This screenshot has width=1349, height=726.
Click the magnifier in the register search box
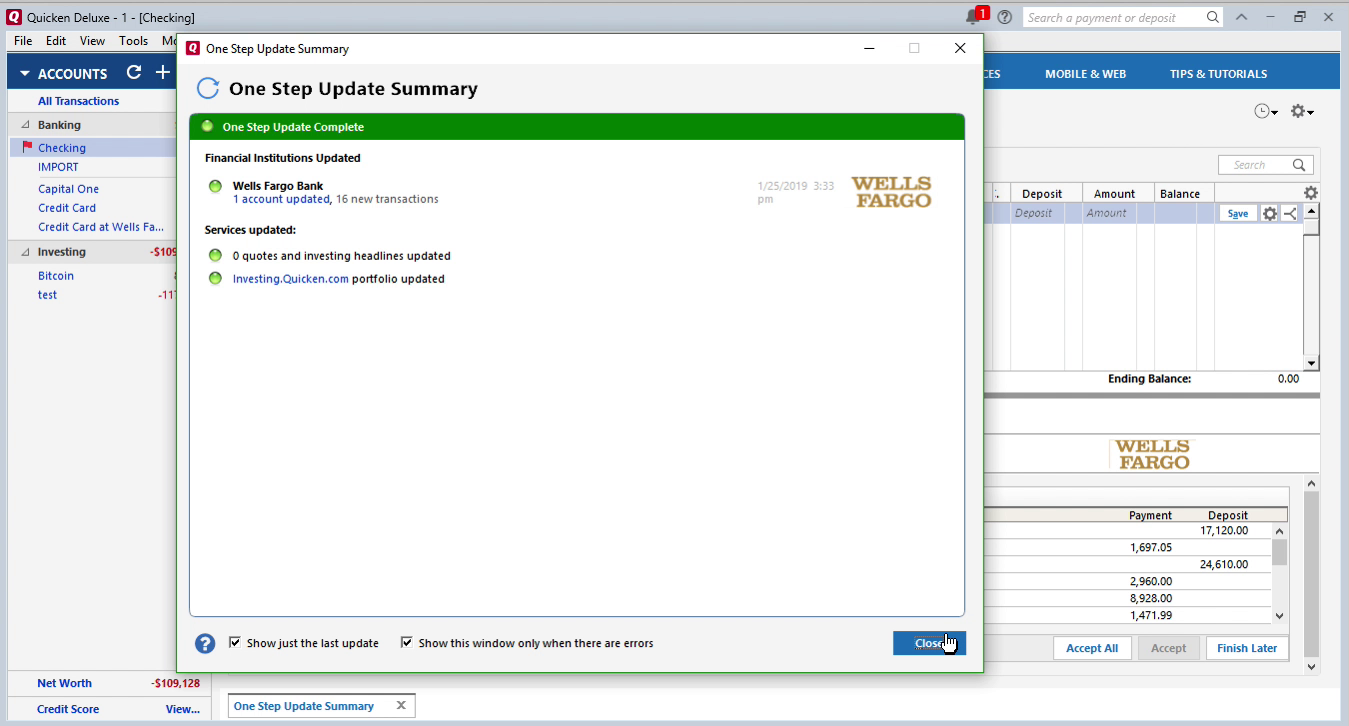tap(1299, 165)
